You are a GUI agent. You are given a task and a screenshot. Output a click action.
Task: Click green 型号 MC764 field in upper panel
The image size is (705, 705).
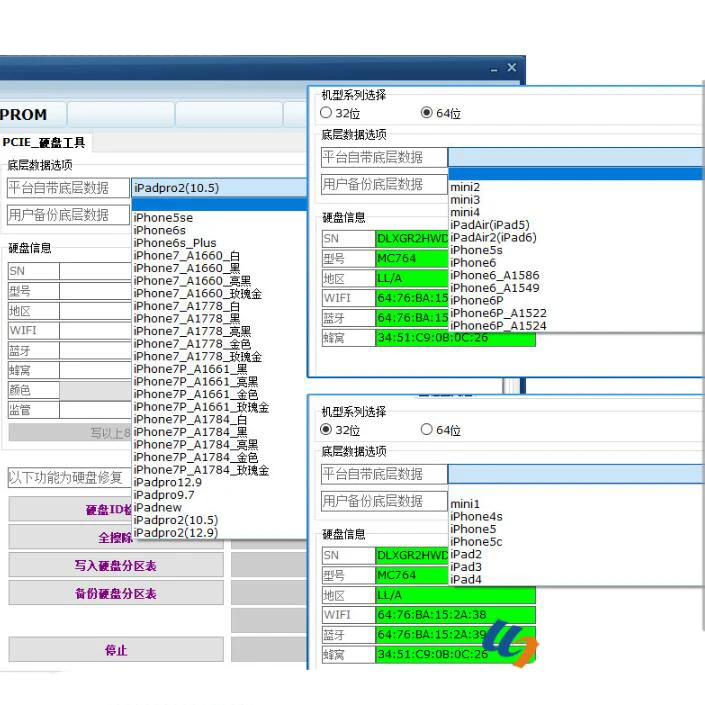pyautogui.click(x=412, y=259)
